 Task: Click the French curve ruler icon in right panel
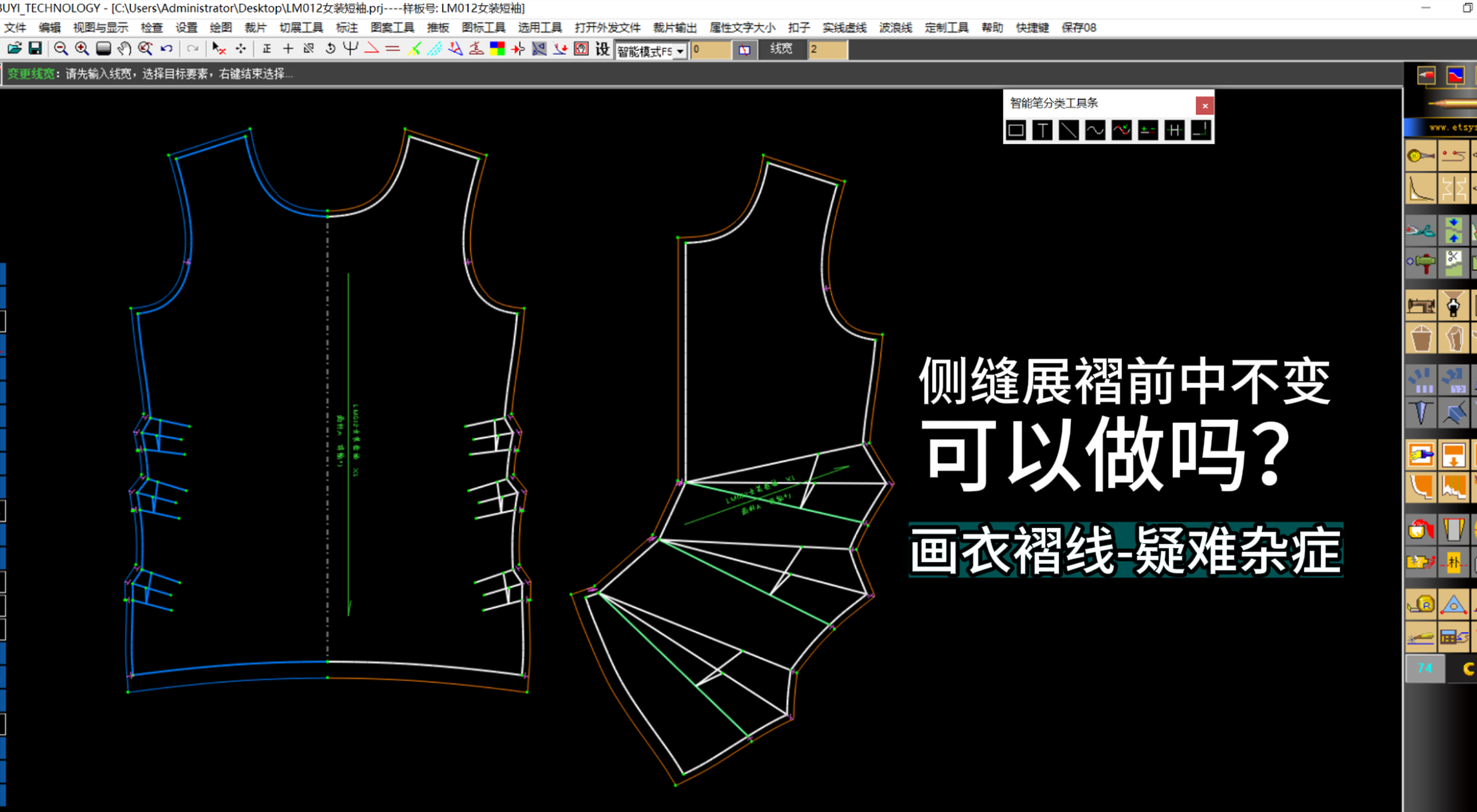(1420, 189)
